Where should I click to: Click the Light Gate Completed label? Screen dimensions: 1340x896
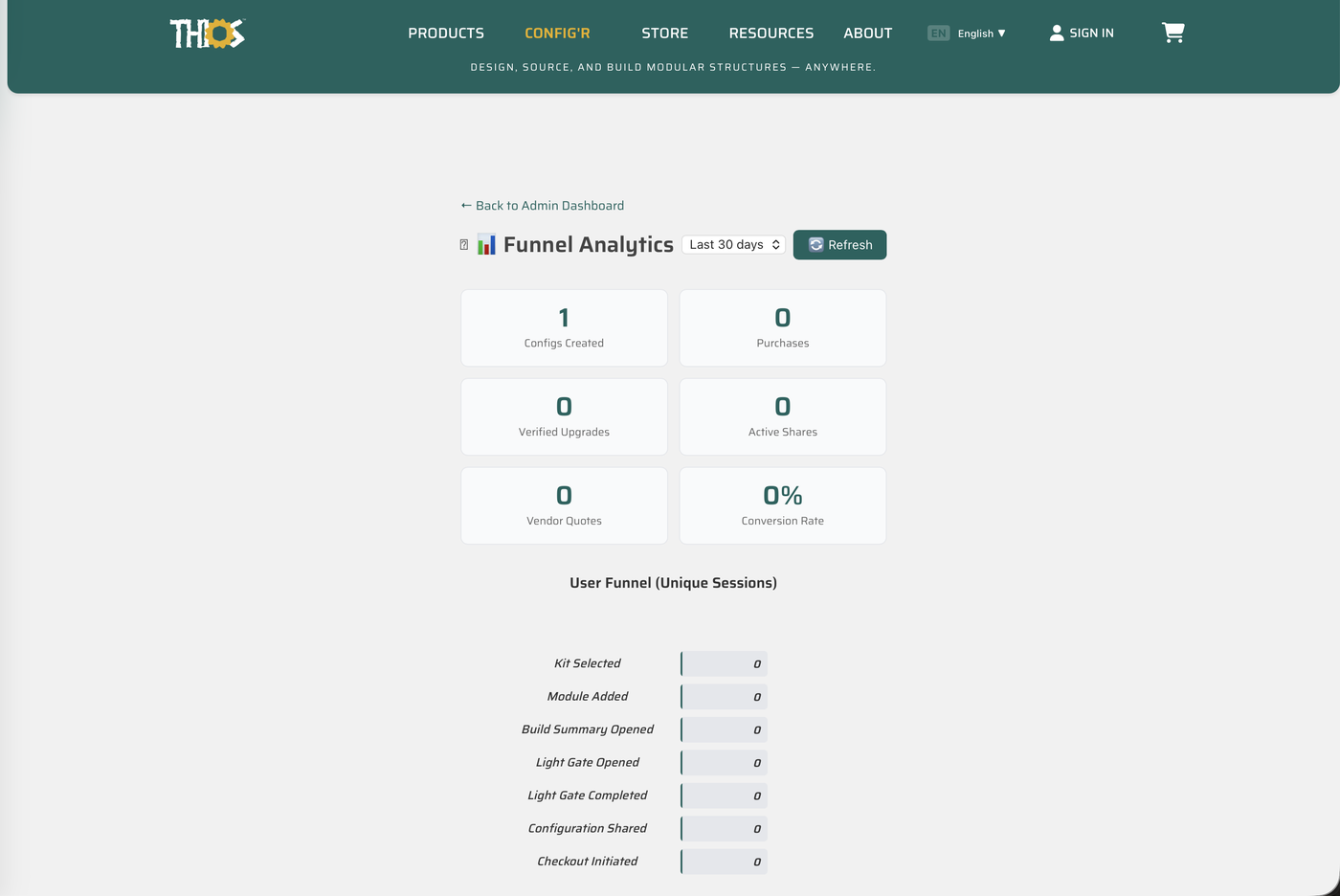coord(588,795)
